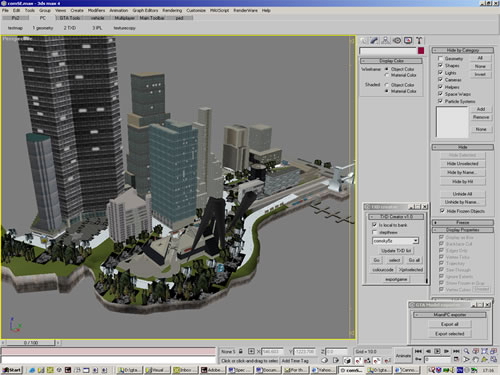Toggle Lights hide category checkbox
Image resolution: width=500 pixels, height=375 pixels.
(440, 72)
